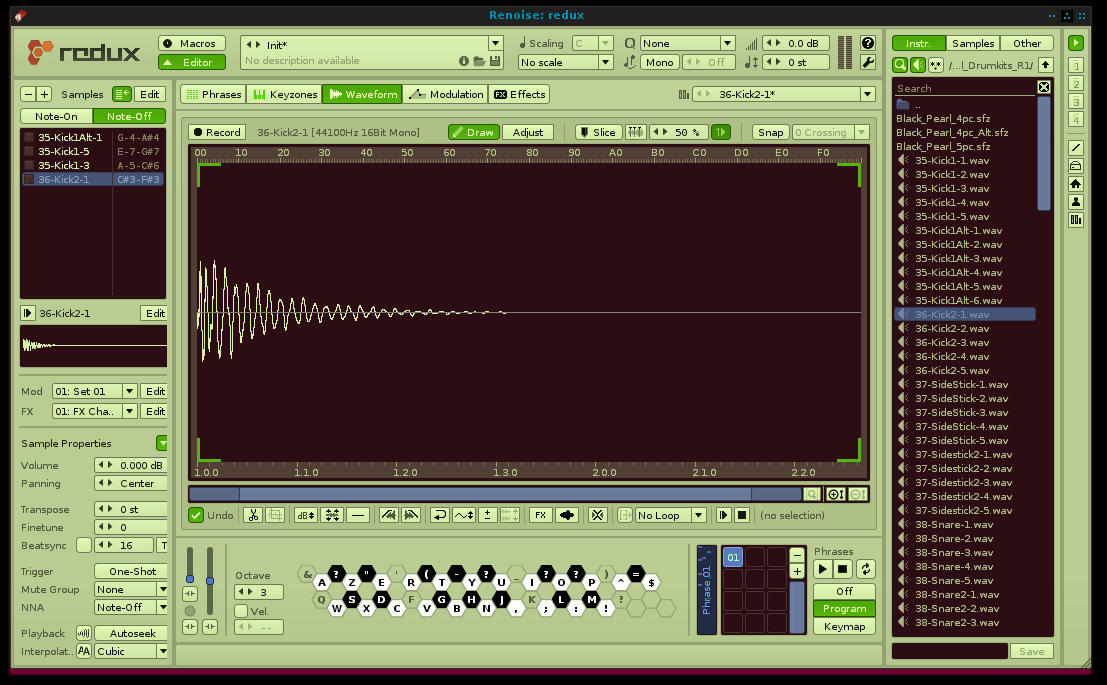Toggle the Snap button in waveform editor
The width and height of the screenshot is (1107, 685).
770,132
